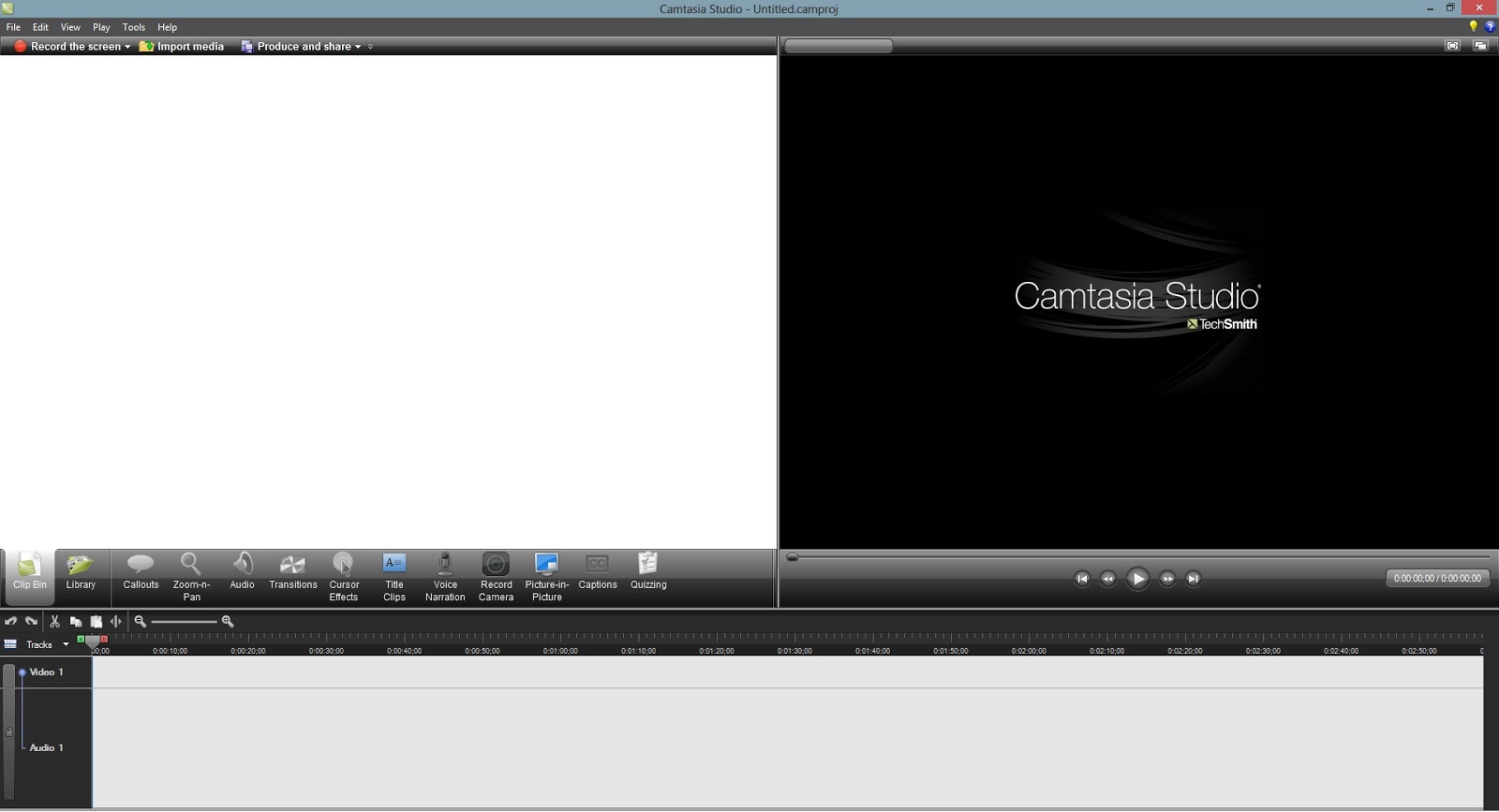
Task: Click the preview timecode display
Action: pyautogui.click(x=1437, y=579)
